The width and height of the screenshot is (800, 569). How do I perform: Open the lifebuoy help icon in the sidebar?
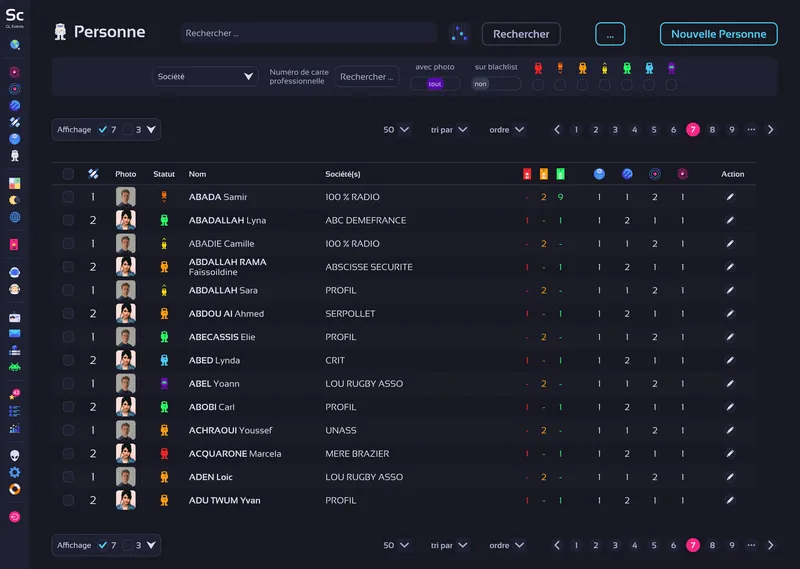(x=15, y=489)
